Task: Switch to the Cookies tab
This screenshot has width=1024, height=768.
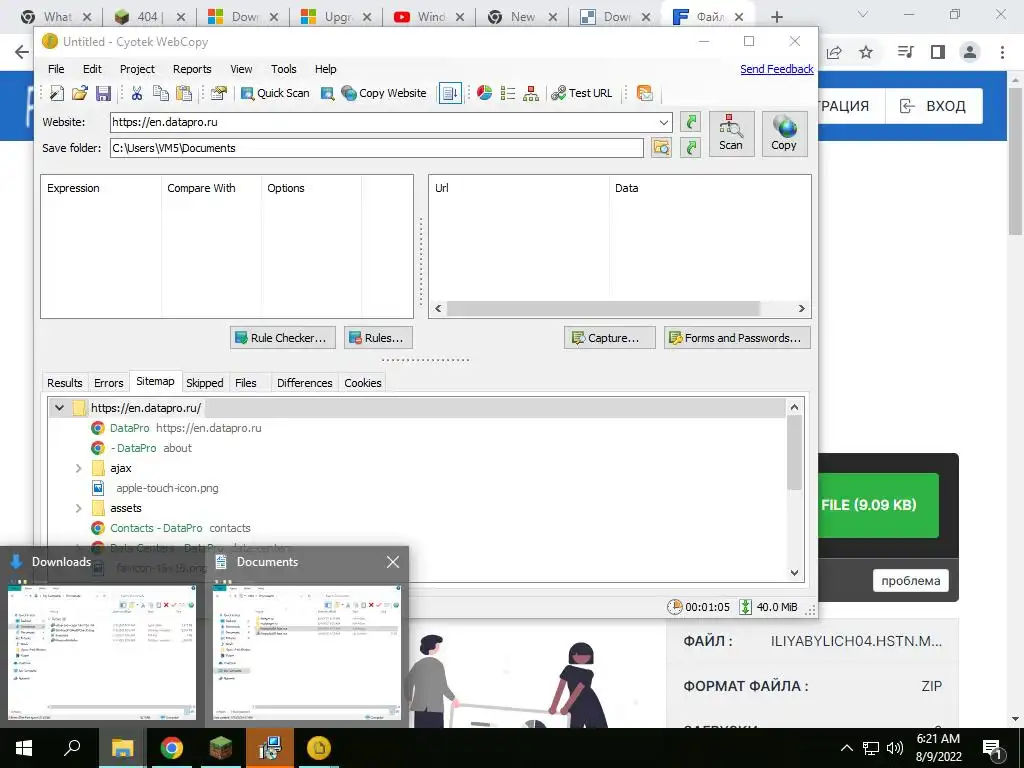Action: pos(362,383)
